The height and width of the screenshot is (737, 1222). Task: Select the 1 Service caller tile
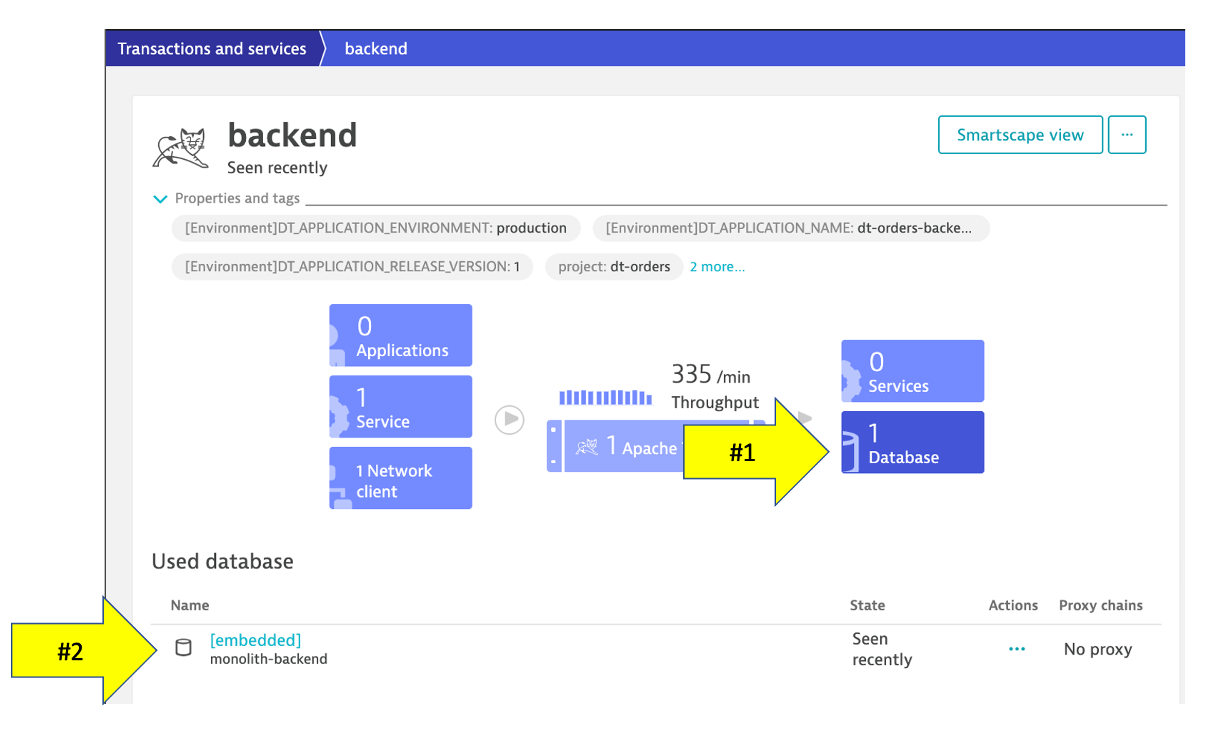[401, 407]
